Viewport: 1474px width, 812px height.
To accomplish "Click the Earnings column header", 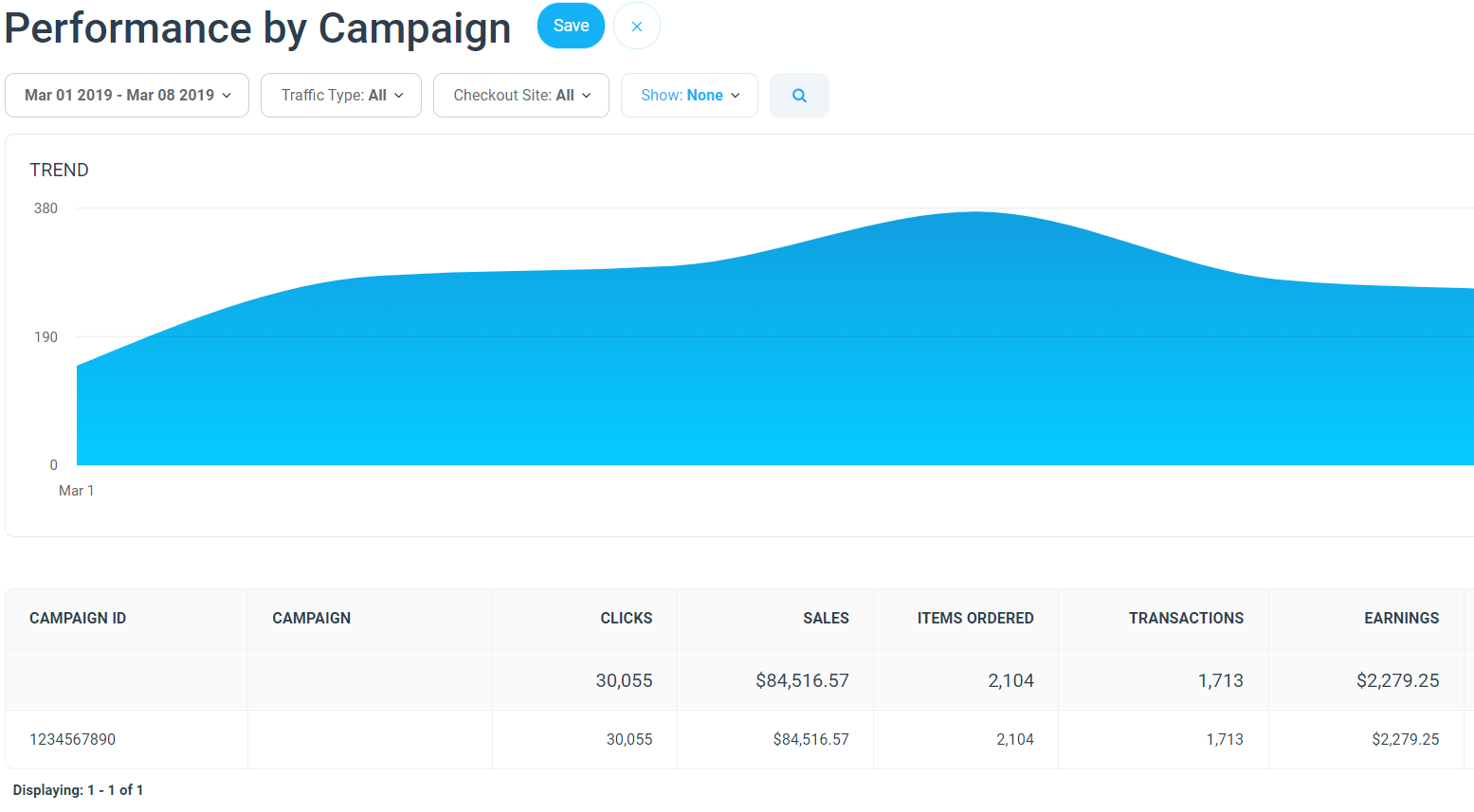I will (x=1401, y=619).
